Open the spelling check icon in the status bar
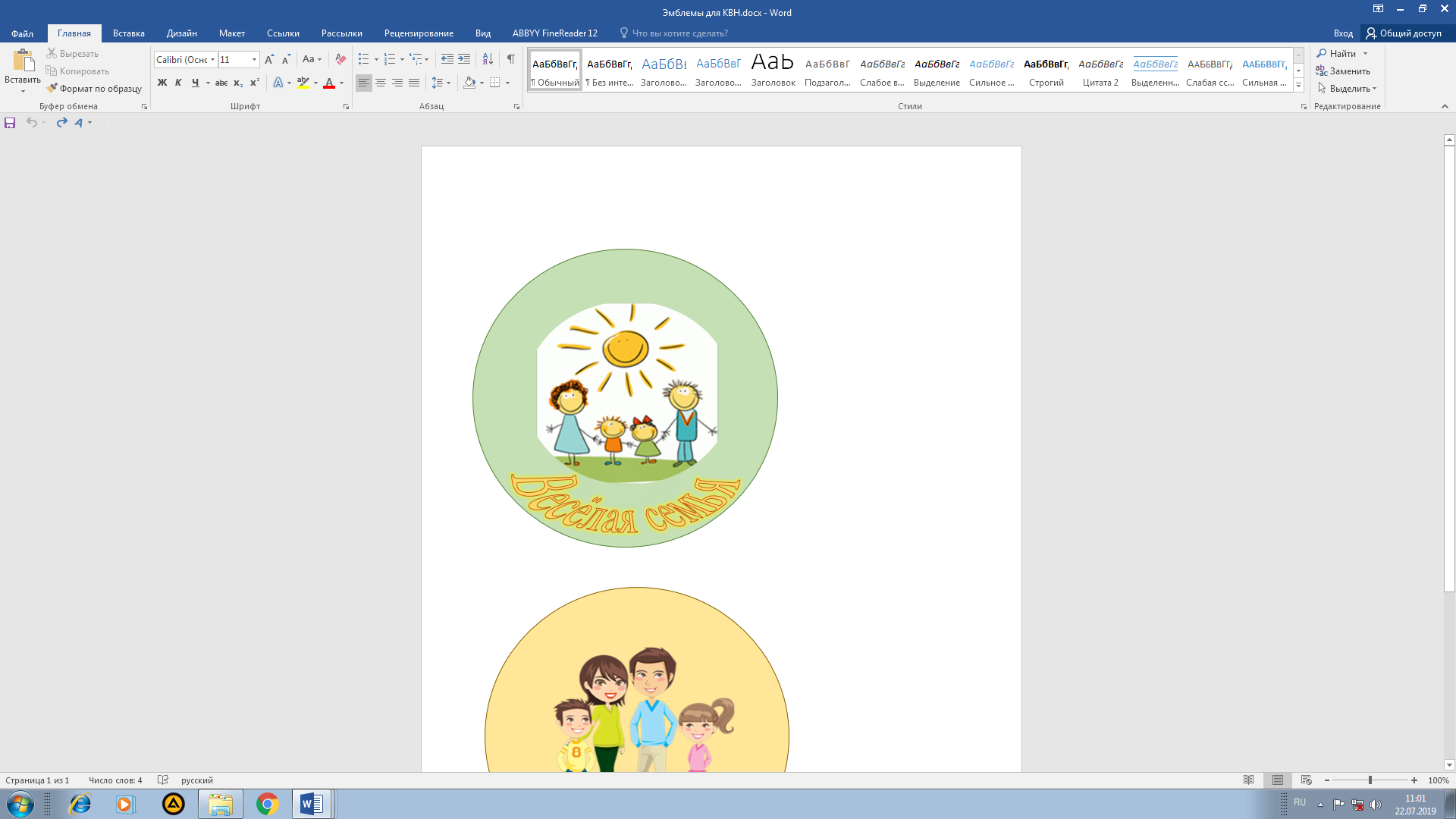The height and width of the screenshot is (819, 1456). 162,780
